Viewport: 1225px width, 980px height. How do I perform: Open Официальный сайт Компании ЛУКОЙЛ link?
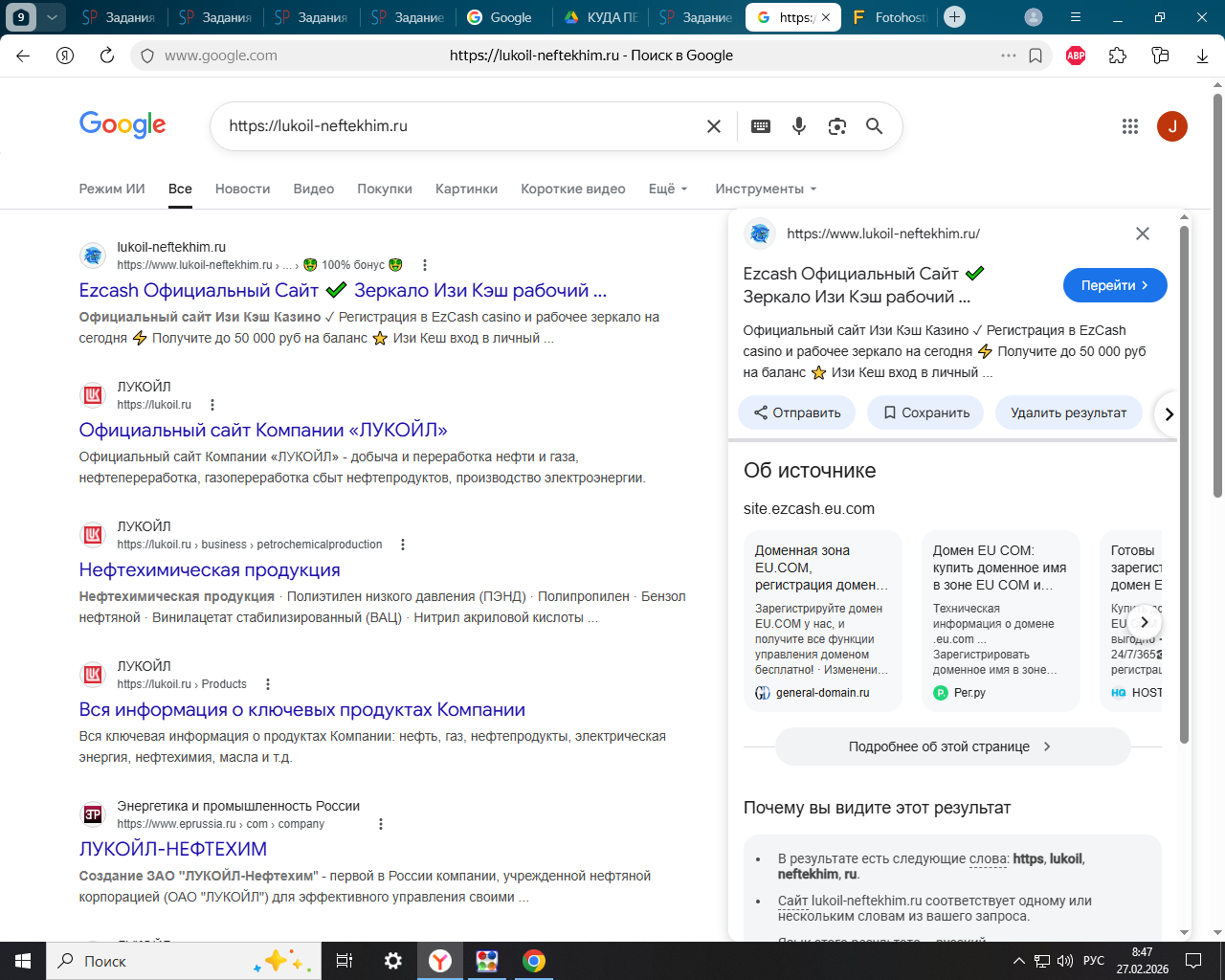click(x=263, y=430)
